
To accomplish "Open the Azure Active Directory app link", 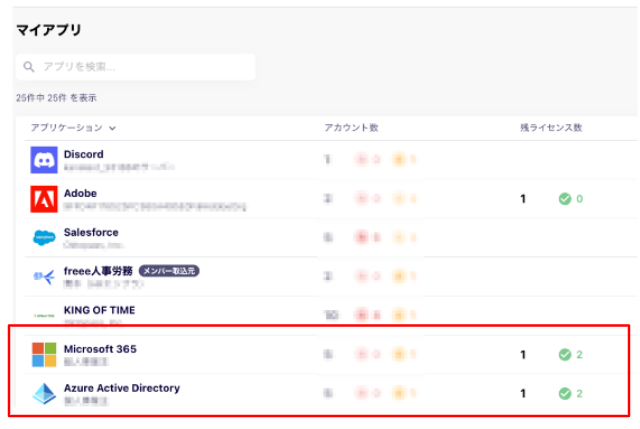I will (122, 388).
